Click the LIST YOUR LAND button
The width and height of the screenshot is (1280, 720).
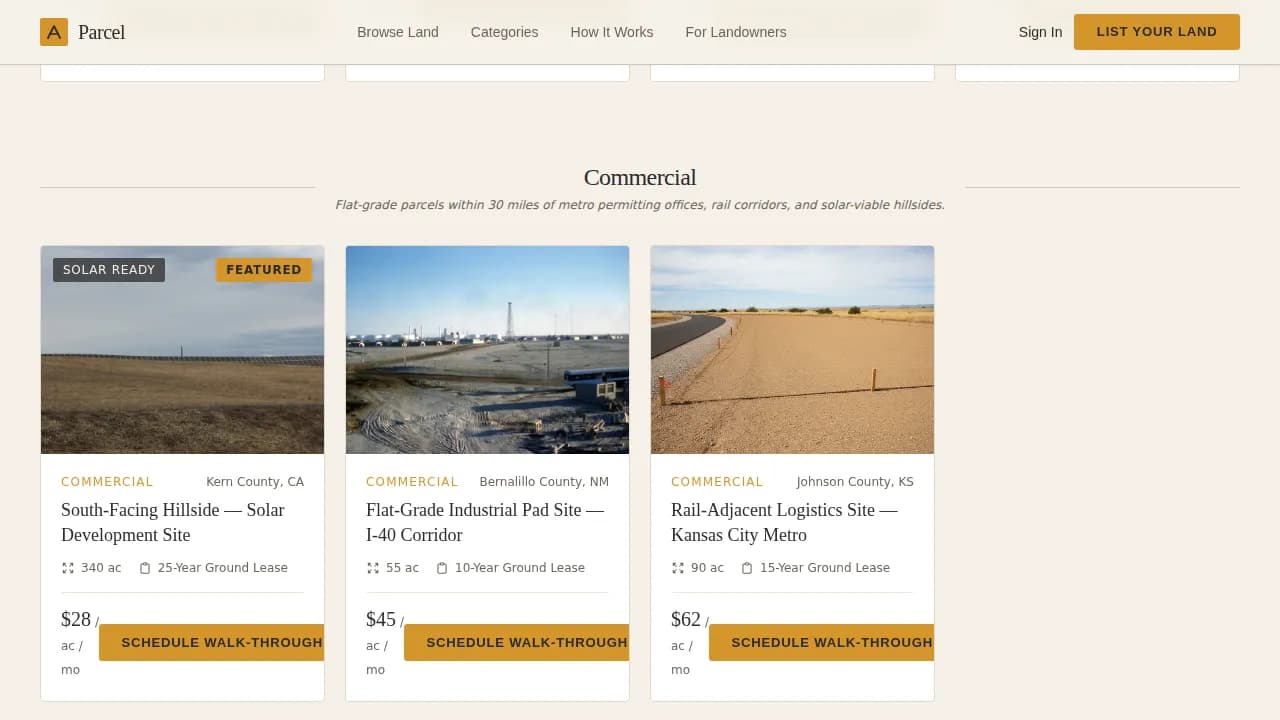click(x=1156, y=31)
